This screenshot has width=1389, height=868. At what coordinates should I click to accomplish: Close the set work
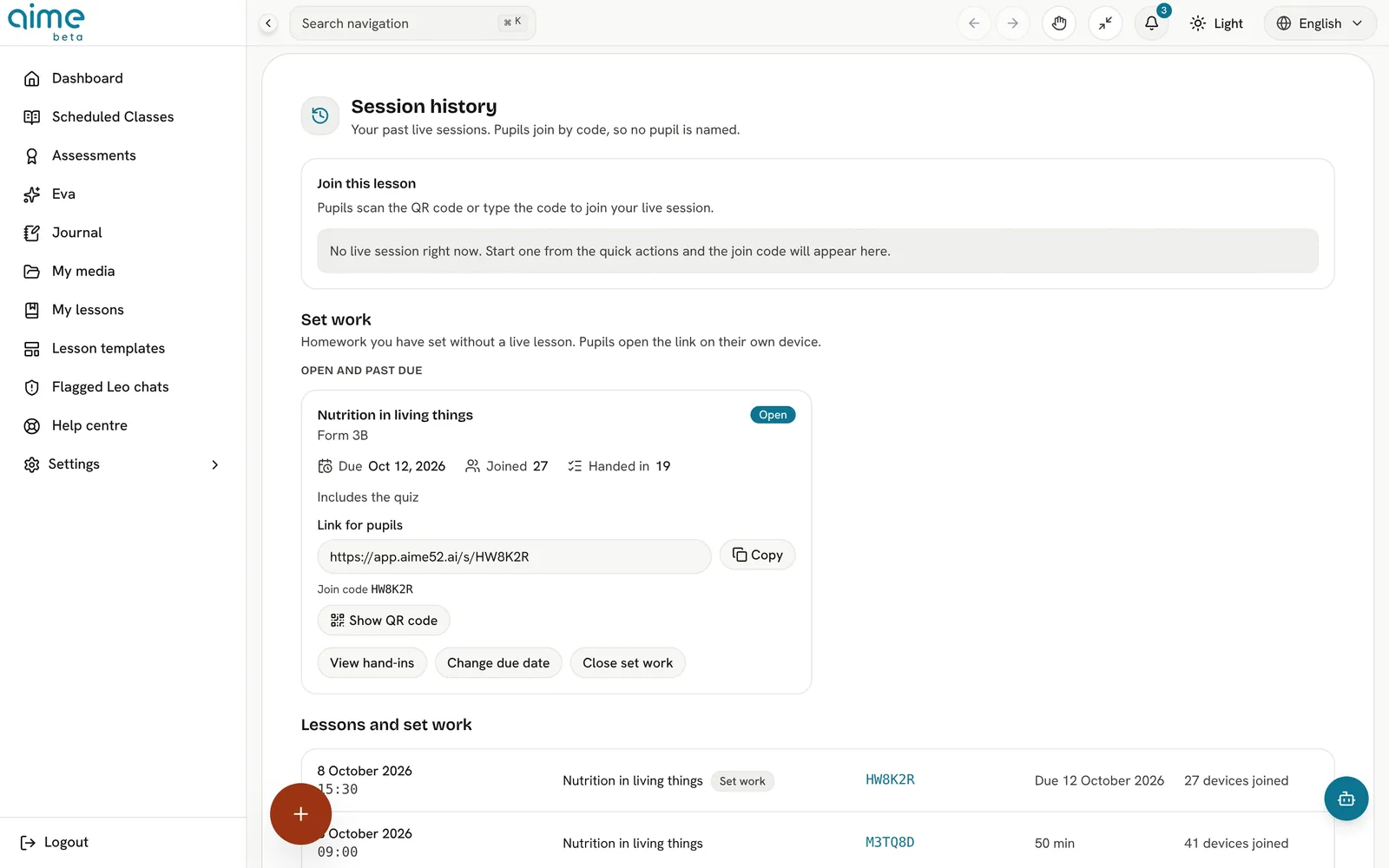point(628,663)
